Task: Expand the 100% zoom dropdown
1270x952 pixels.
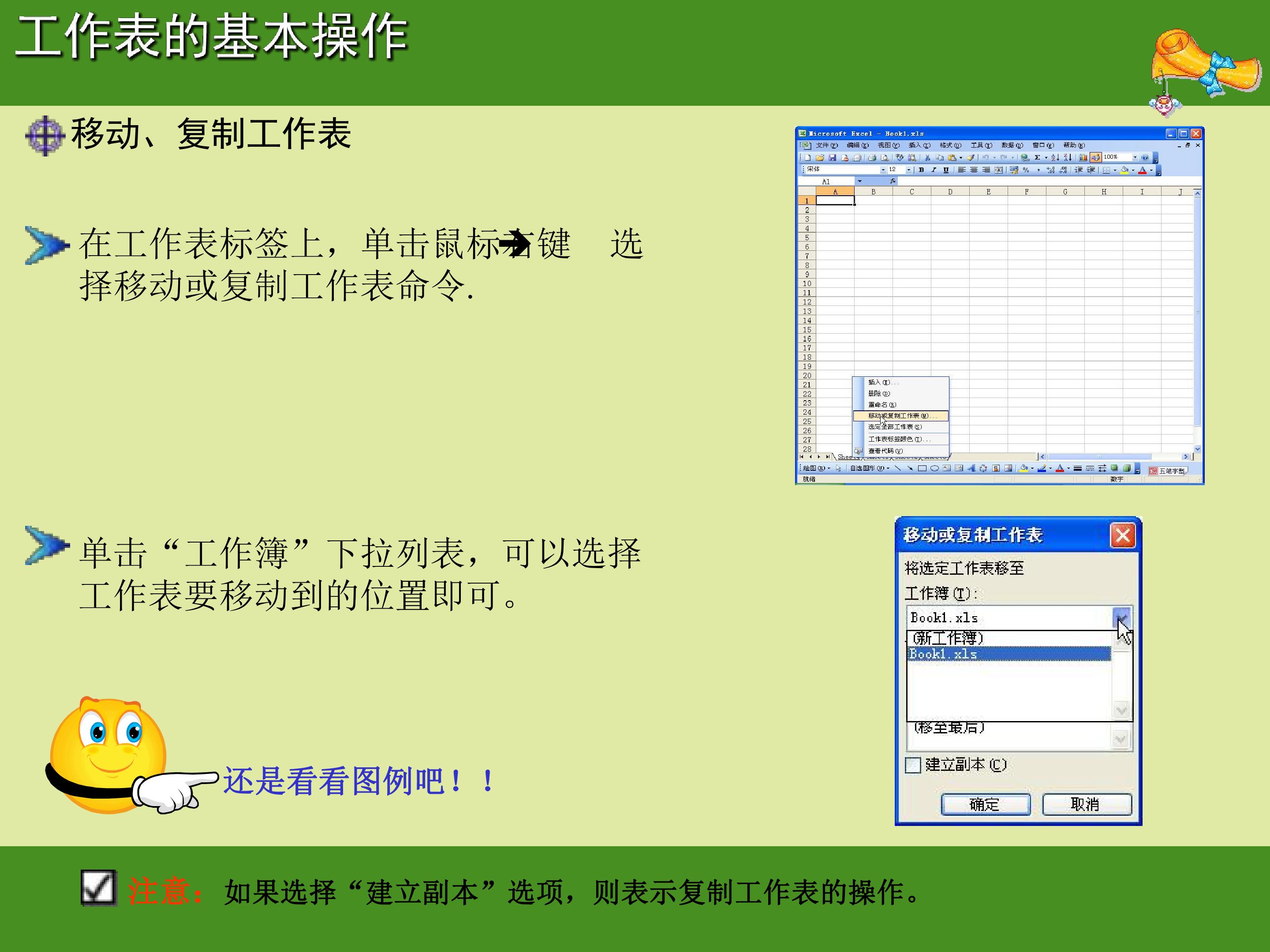Action: (1135, 157)
